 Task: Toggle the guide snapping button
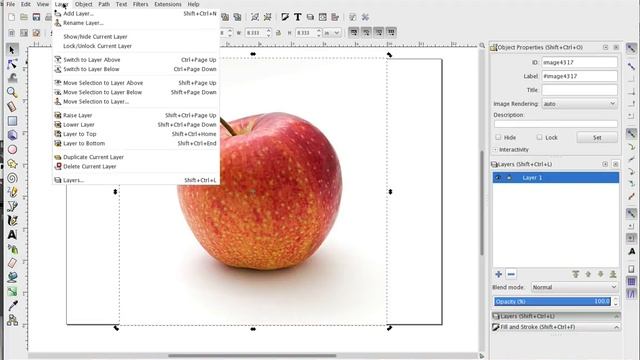click(x=631, y=293)
